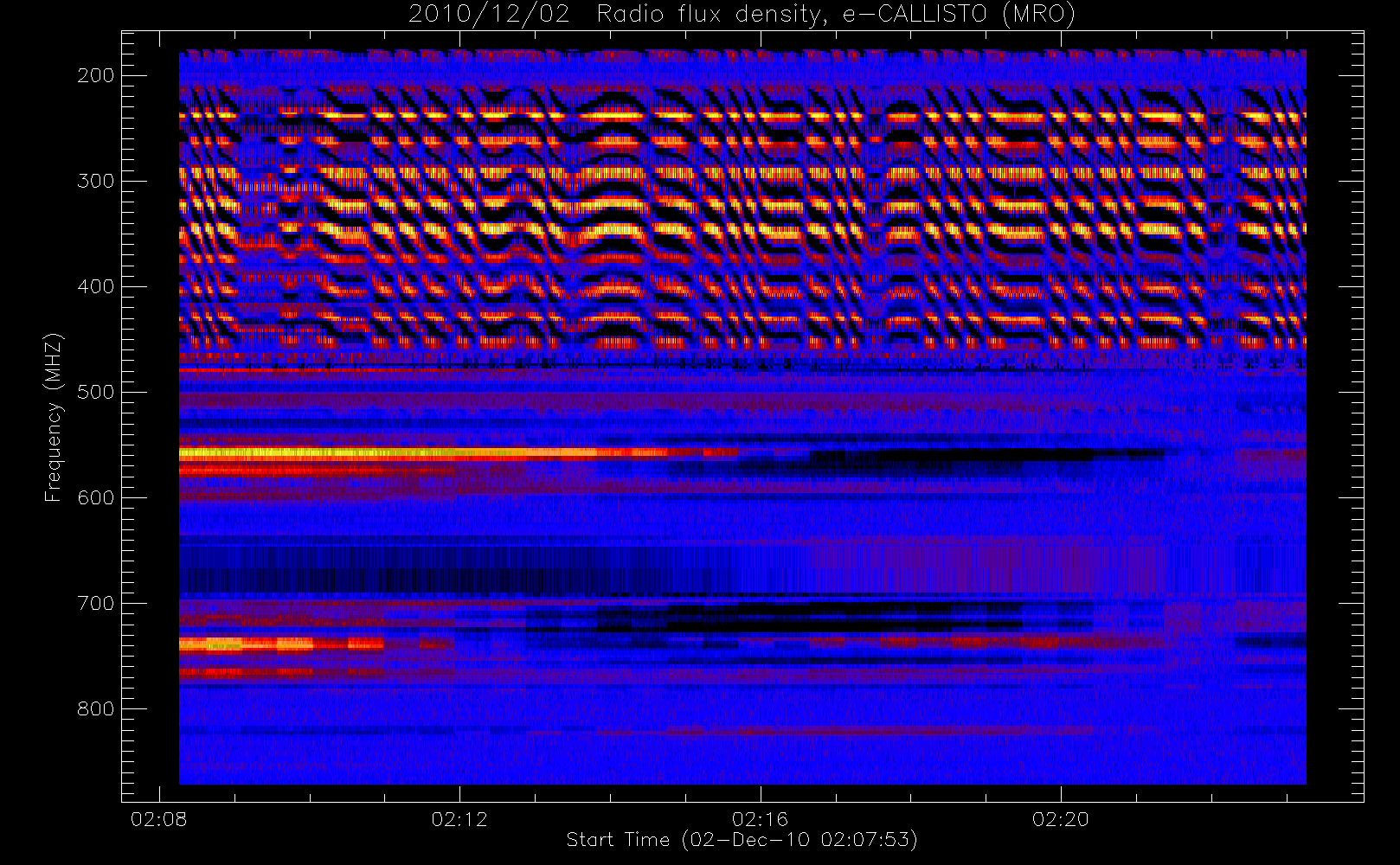
Task: Click the 'Frequency (MHz)' y-axis label
Action: [54, 417]
